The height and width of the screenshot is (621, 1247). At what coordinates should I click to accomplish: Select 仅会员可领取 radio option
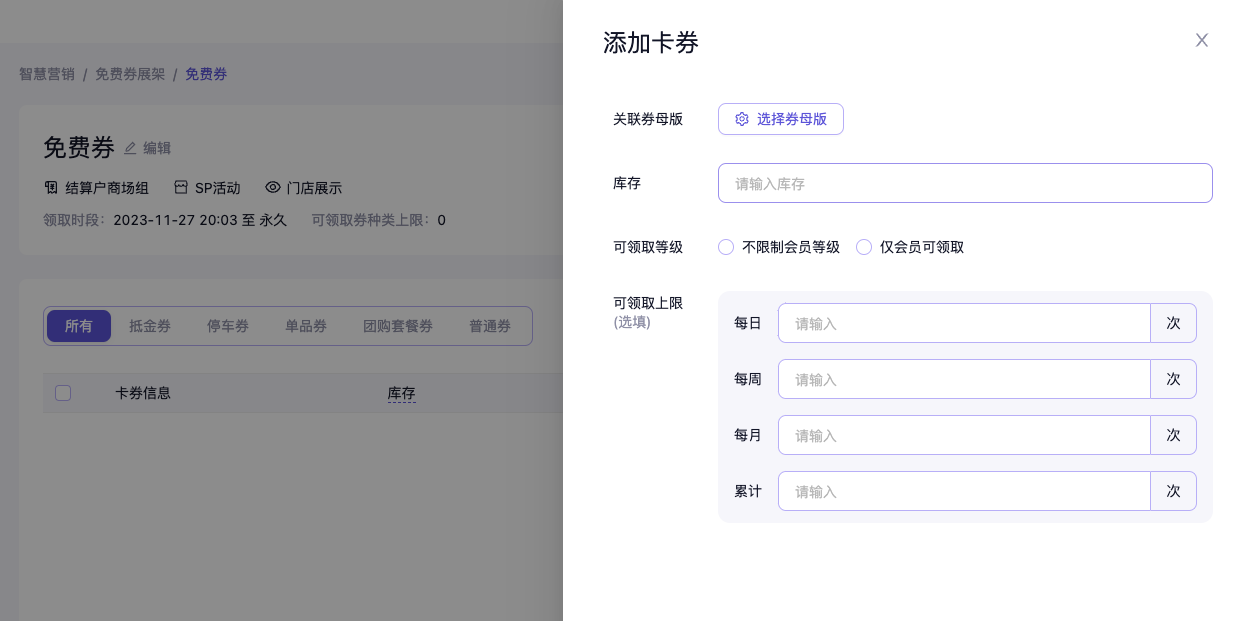pos(864,247)
